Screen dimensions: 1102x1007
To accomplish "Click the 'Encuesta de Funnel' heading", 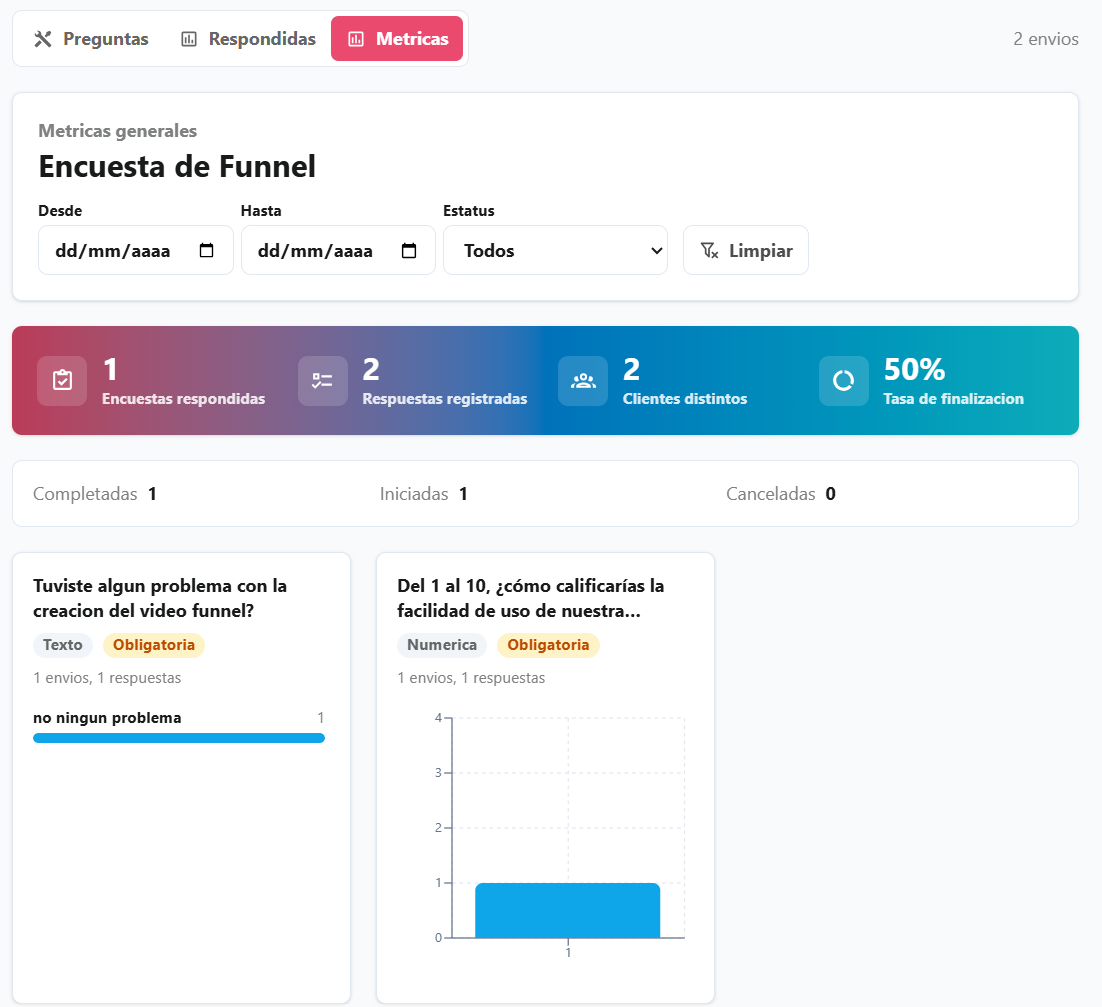I will tap(177, 167).
